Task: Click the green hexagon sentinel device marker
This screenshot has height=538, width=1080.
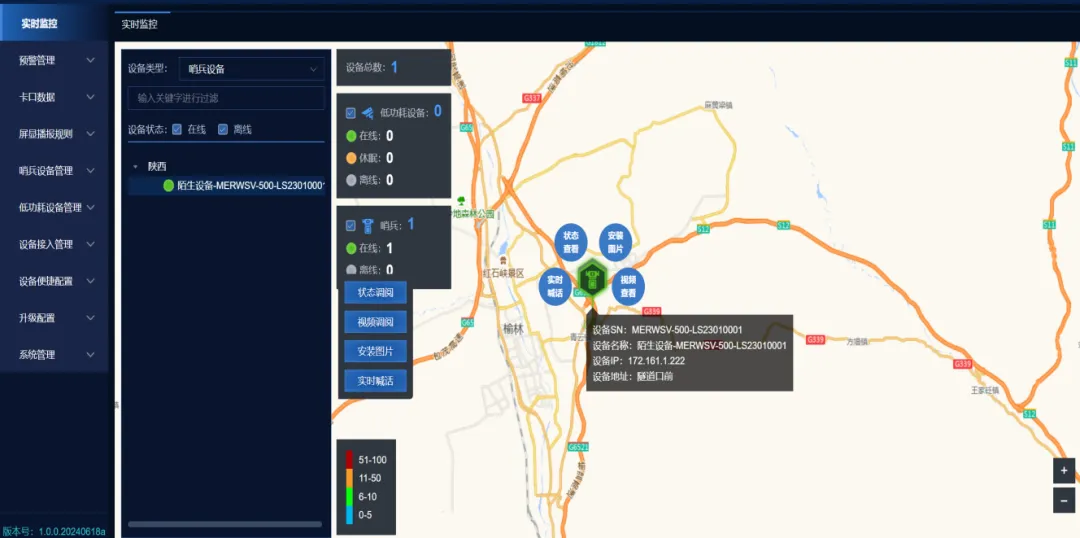Action: [592, 278]
